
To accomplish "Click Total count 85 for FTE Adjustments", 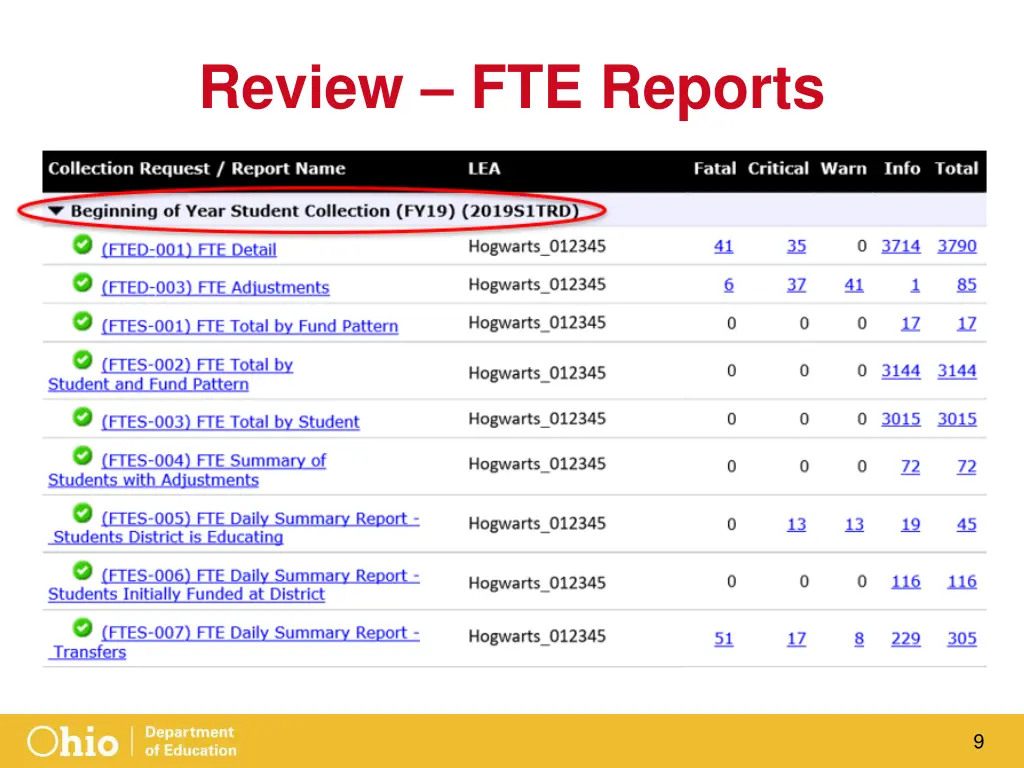I will 967,285.
